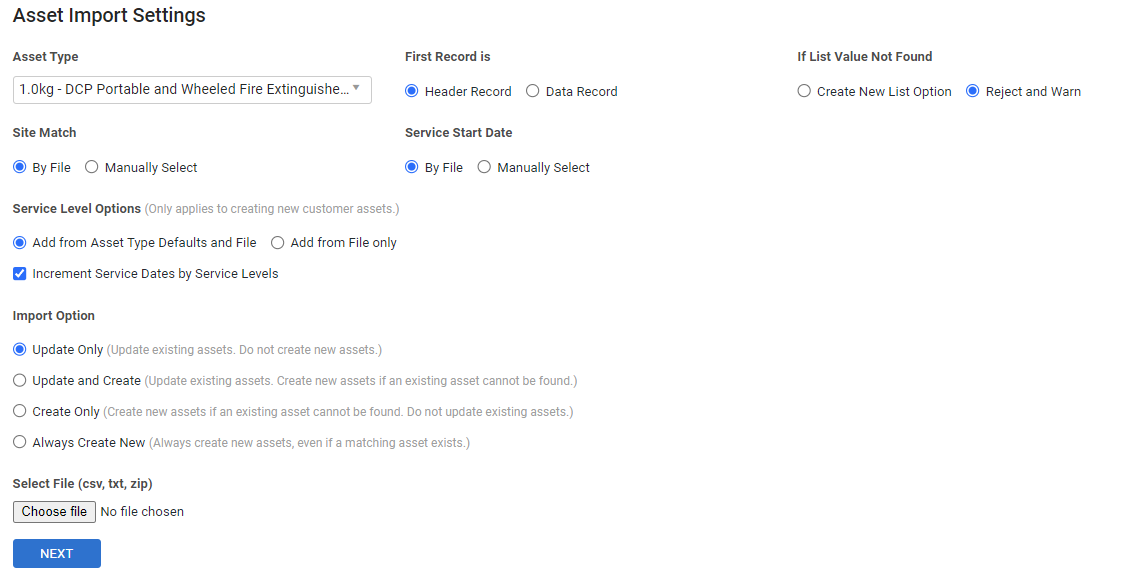
Task: Choose Update and Create import option
Action: (x=20, y=380)
